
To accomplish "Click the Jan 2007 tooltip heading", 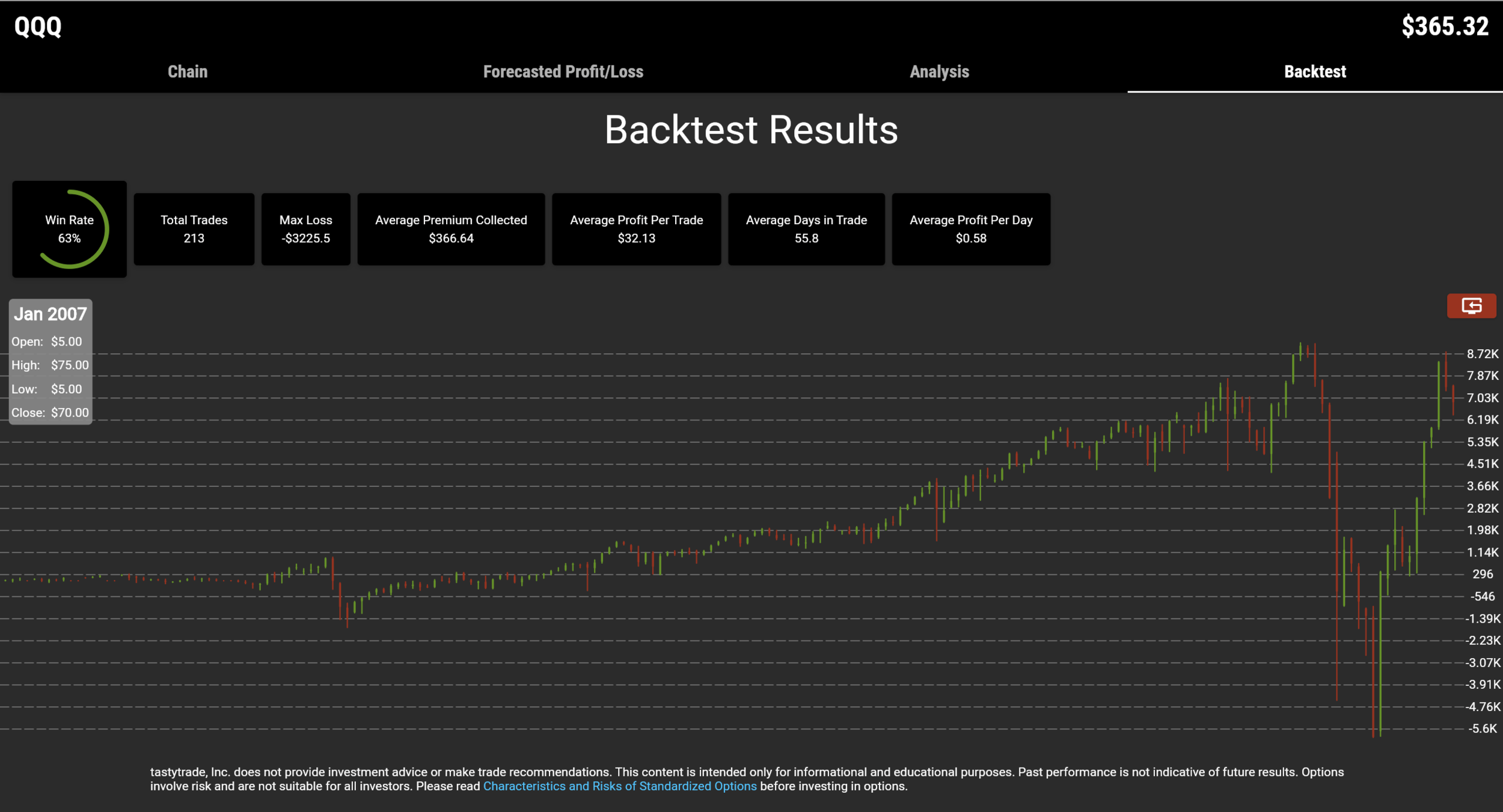I will 51,314.
